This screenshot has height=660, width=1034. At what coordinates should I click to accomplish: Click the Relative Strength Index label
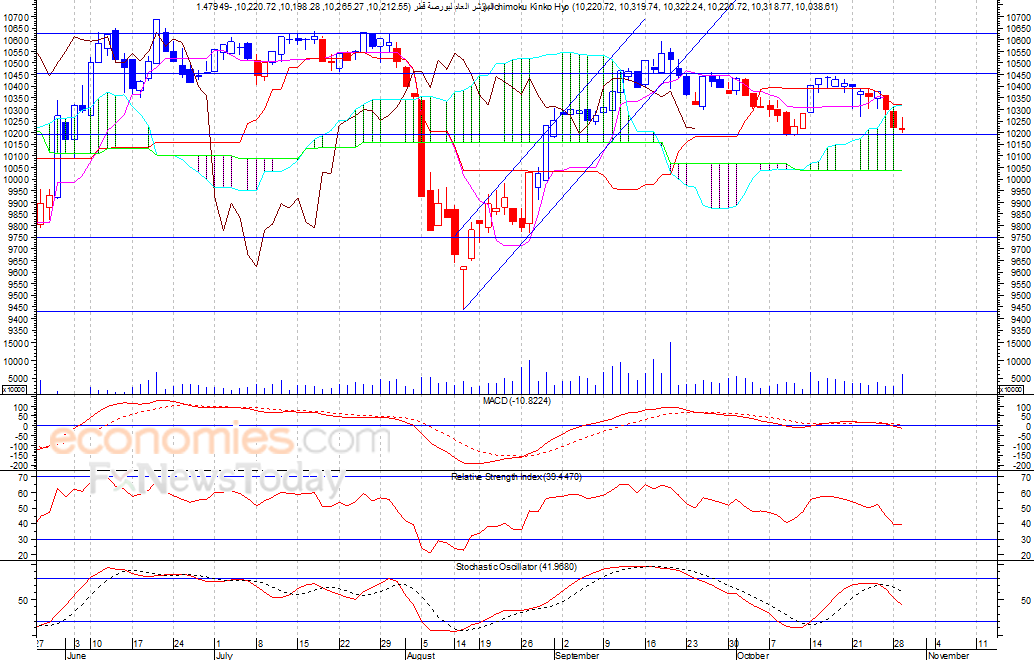516,476
